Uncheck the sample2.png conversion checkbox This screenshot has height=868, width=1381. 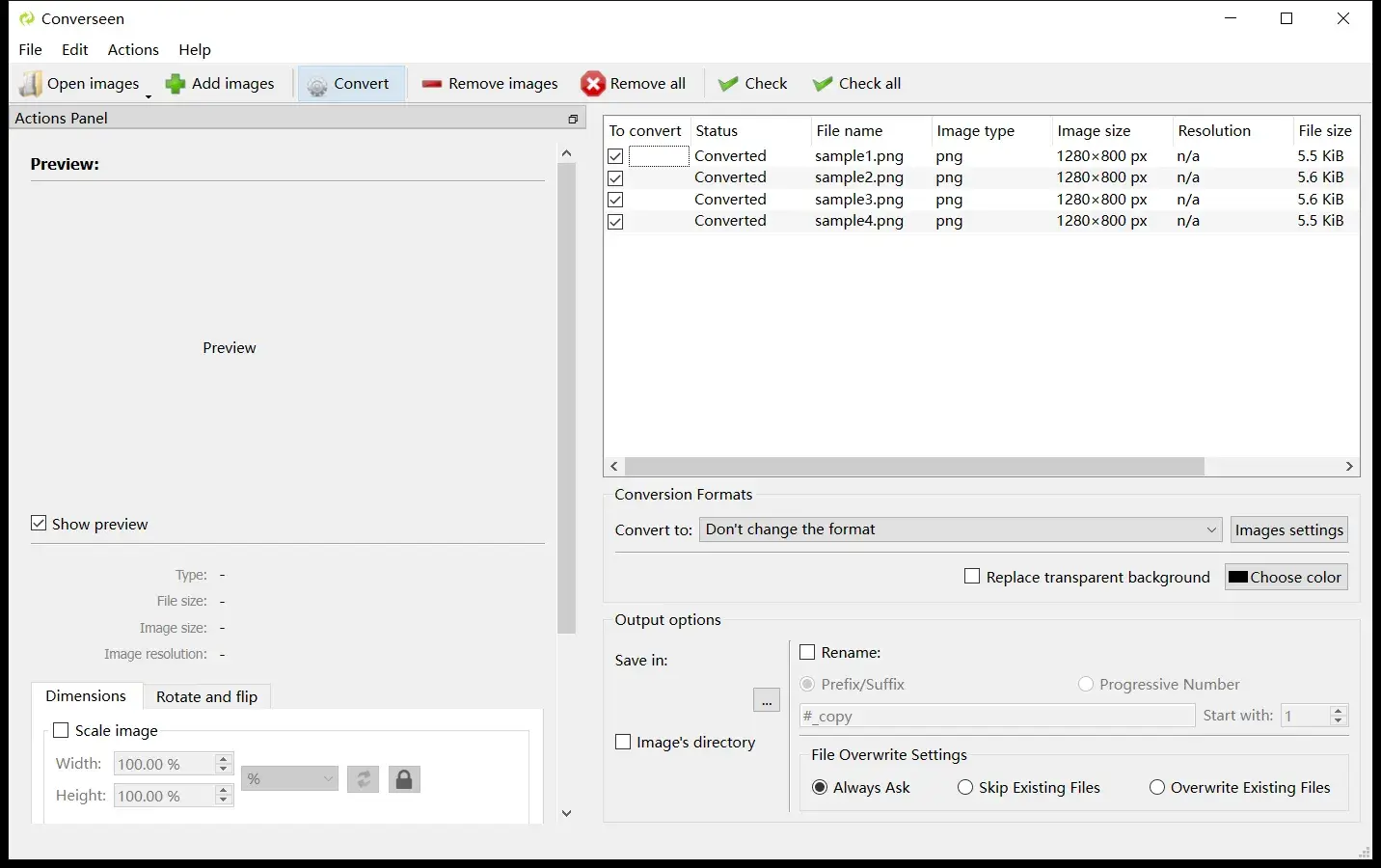tap(615, 178)
